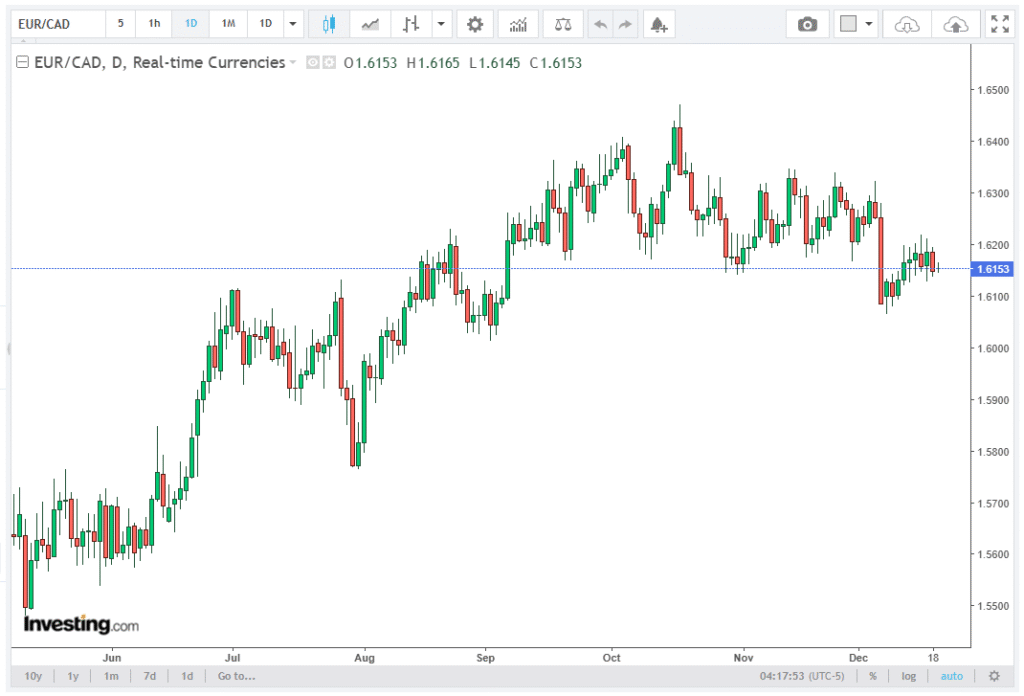Image resolution: width=1024 pixels, height=696 pixels.
Task: Take a chart snapshot with camera icon
Action: click(807, 24)
